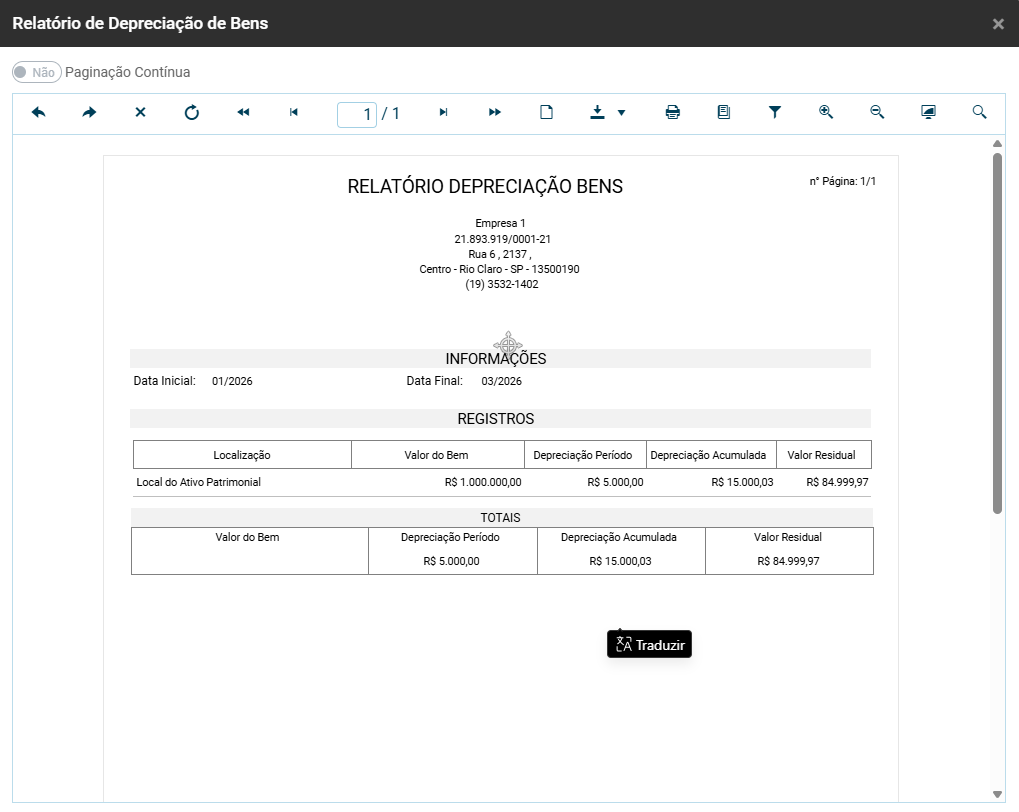Print the depreciation report
1019x812 pixels.
673,113
